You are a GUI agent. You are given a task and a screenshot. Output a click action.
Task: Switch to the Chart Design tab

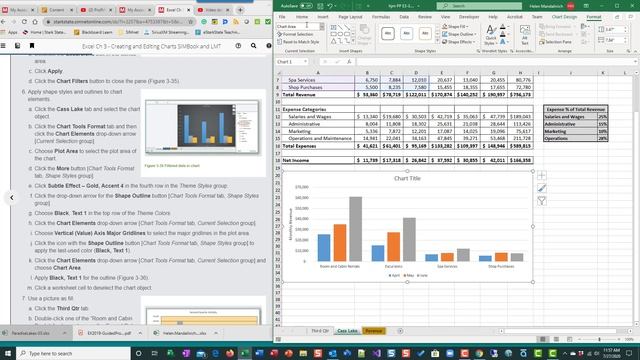click(x=564, y=17)
